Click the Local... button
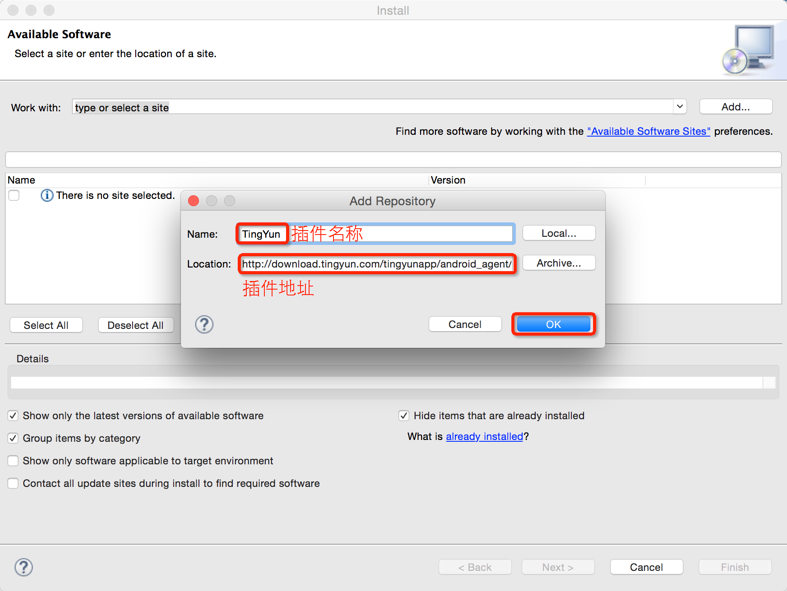Image resolution: width=787 pixels, height=591 pixels. pos(558,233)
